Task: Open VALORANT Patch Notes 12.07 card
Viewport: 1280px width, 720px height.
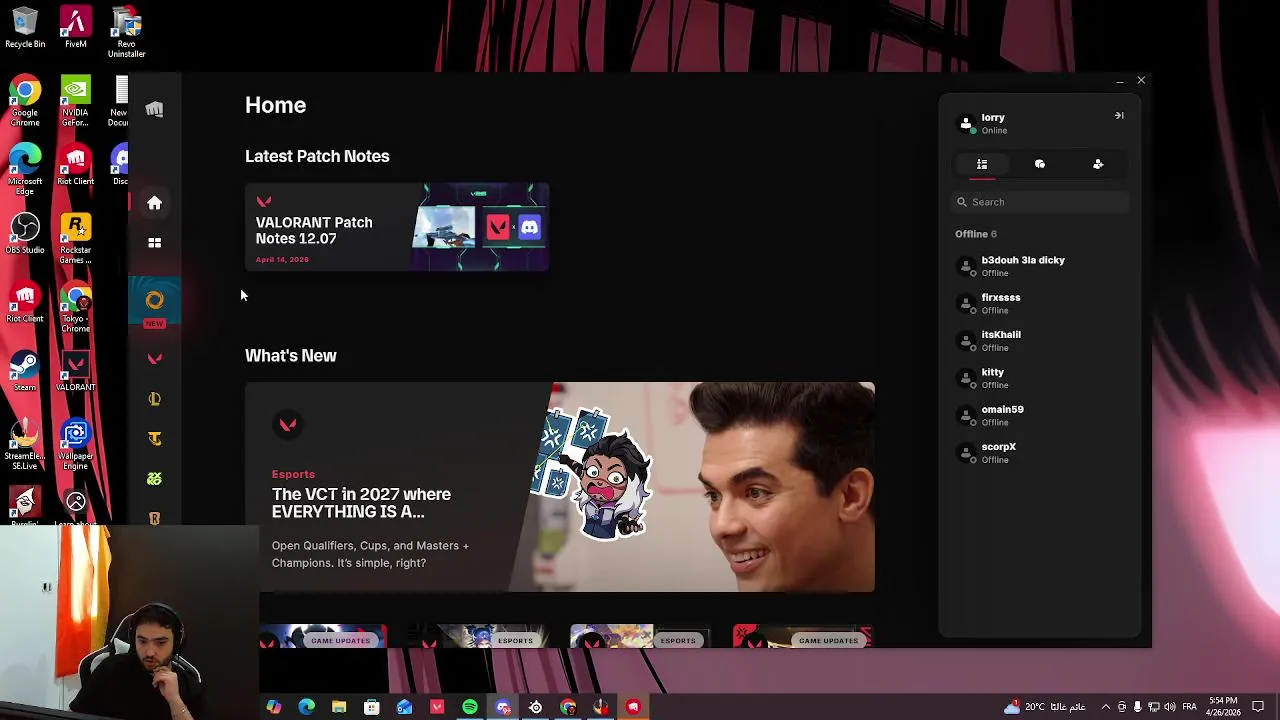Action: (397, 227)
